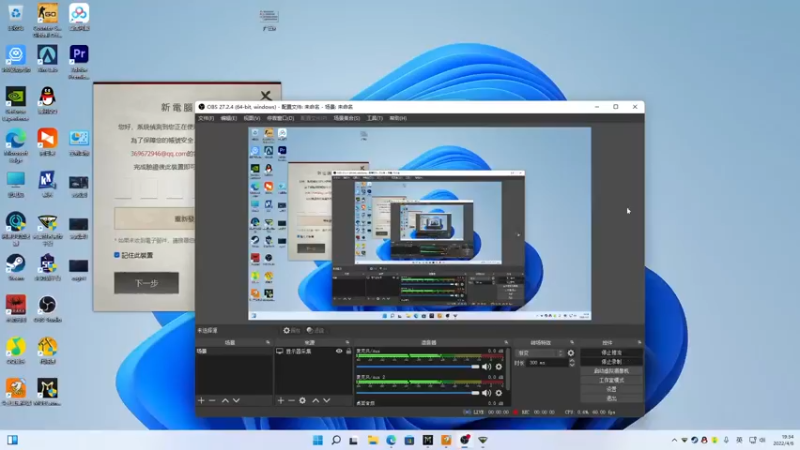Click the 退出 exit button in Controls
The image size is (800, 450).
pyautogui.click(x=611, y=398)
